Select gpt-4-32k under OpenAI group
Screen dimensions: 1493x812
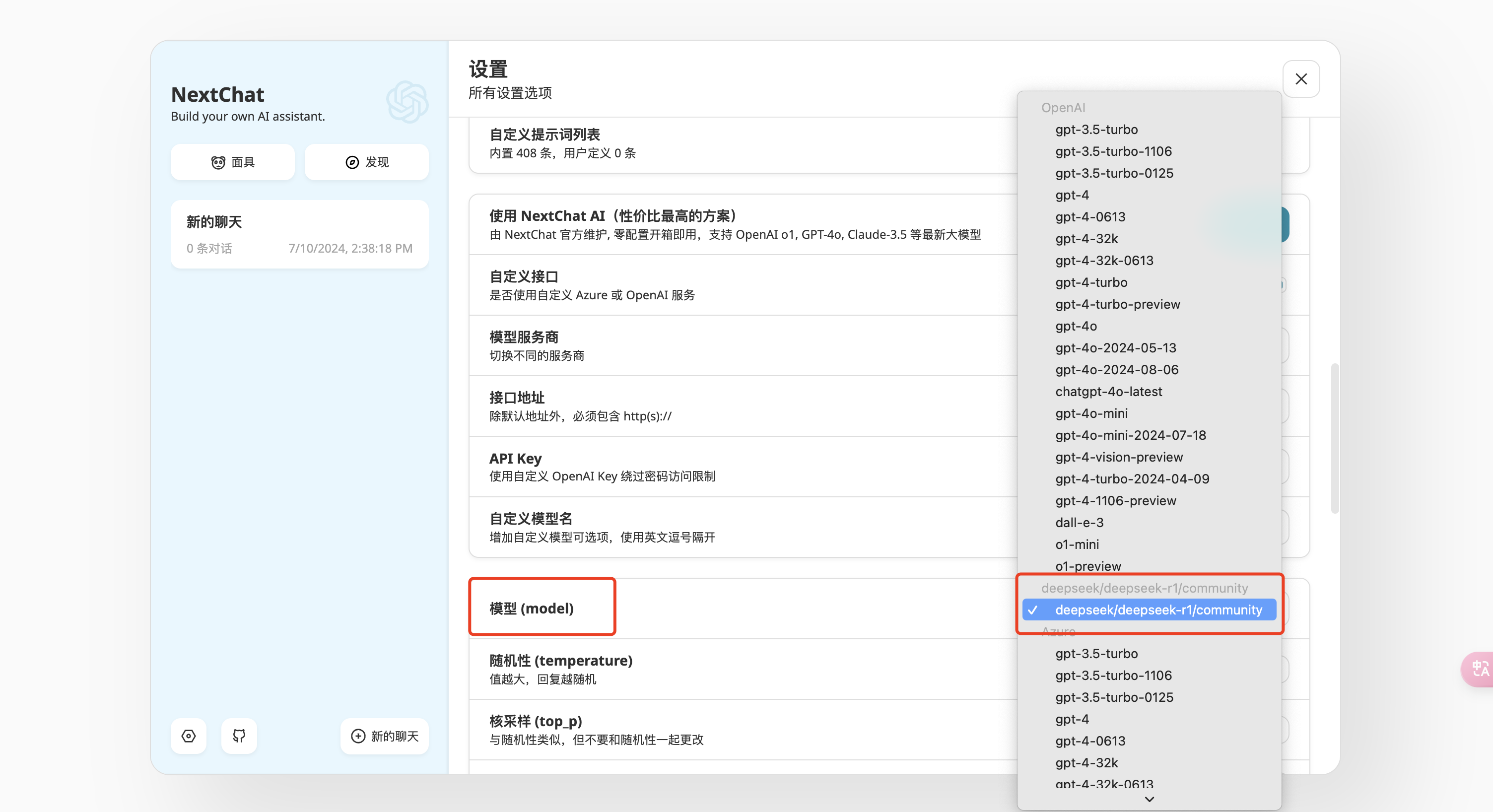click(1150, 239)
